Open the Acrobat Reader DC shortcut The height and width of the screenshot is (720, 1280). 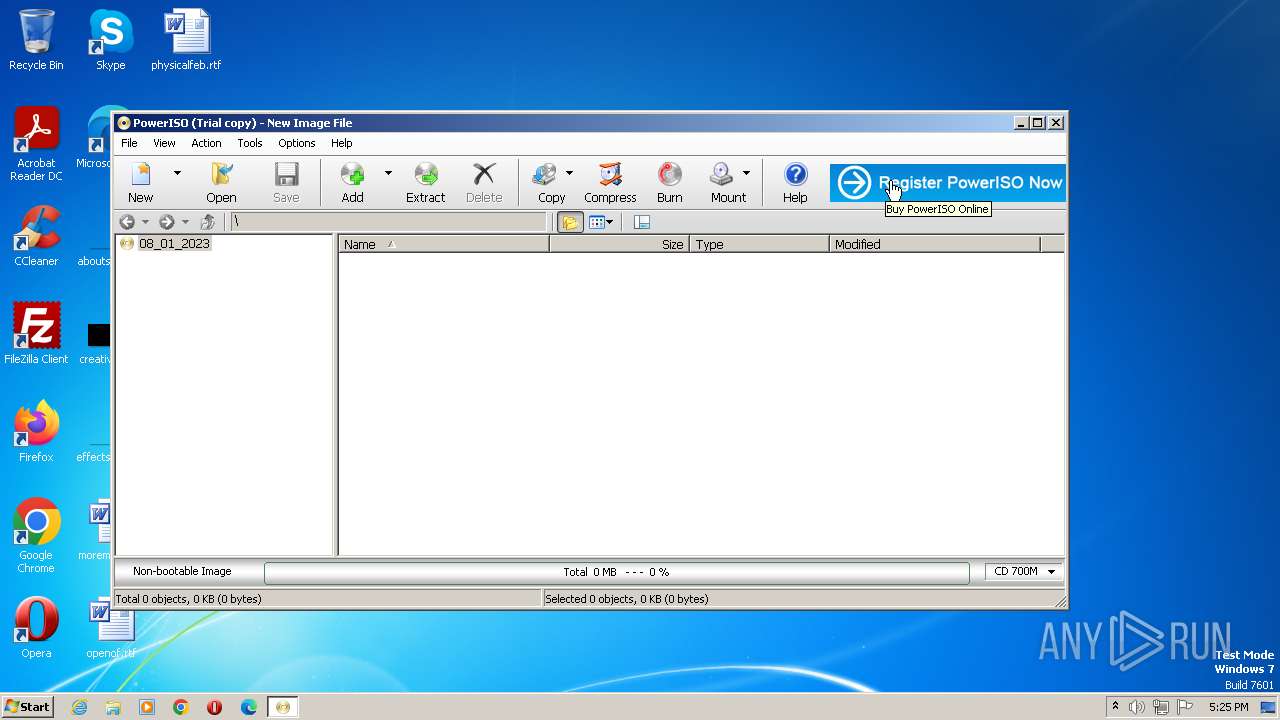tap(36, 144)
